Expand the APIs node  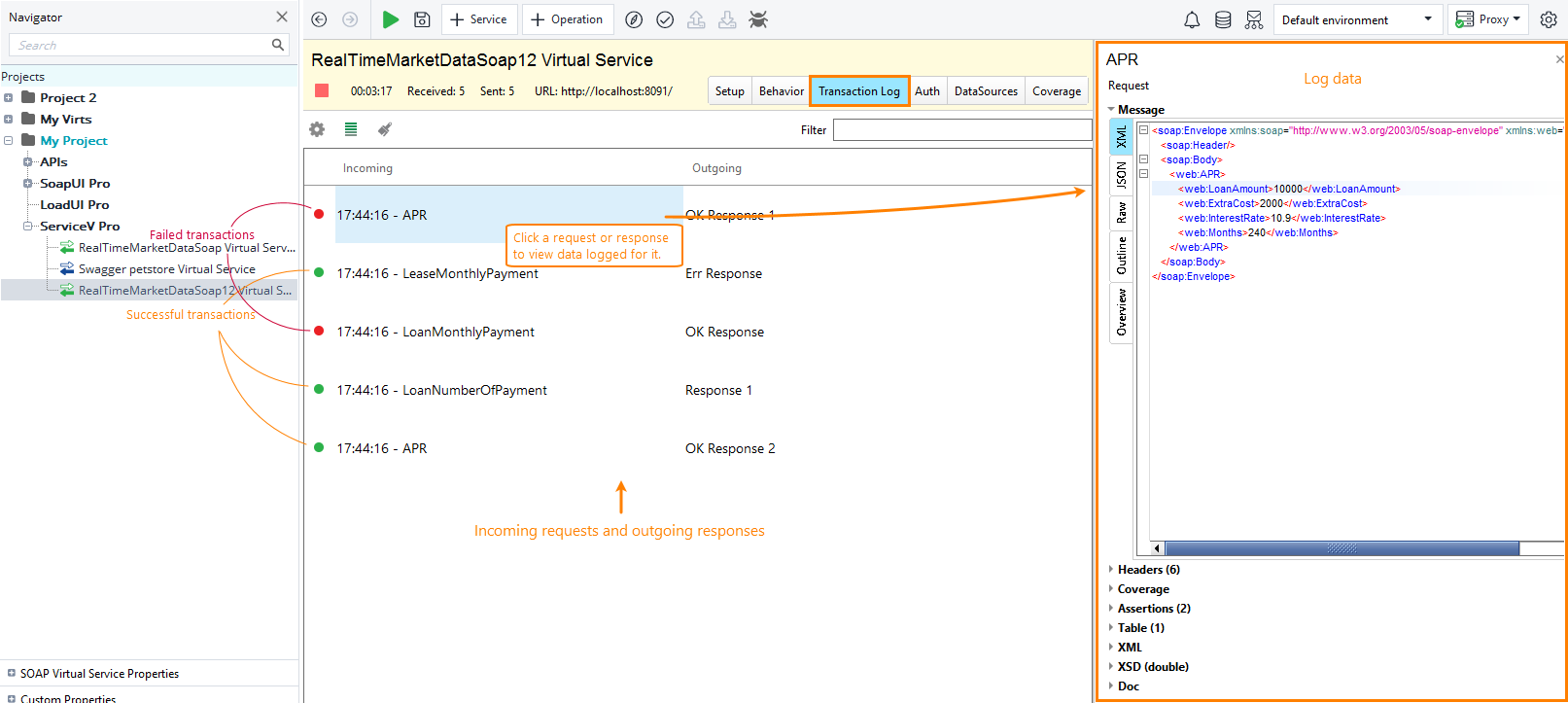pyautogui.click(x=28, y=161)
